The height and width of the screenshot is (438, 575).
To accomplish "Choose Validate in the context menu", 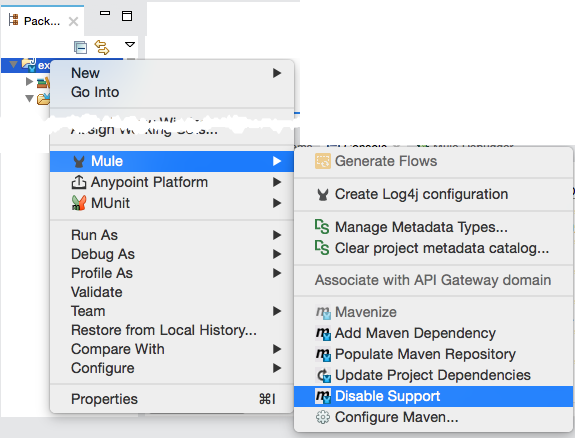I will 172,292.
